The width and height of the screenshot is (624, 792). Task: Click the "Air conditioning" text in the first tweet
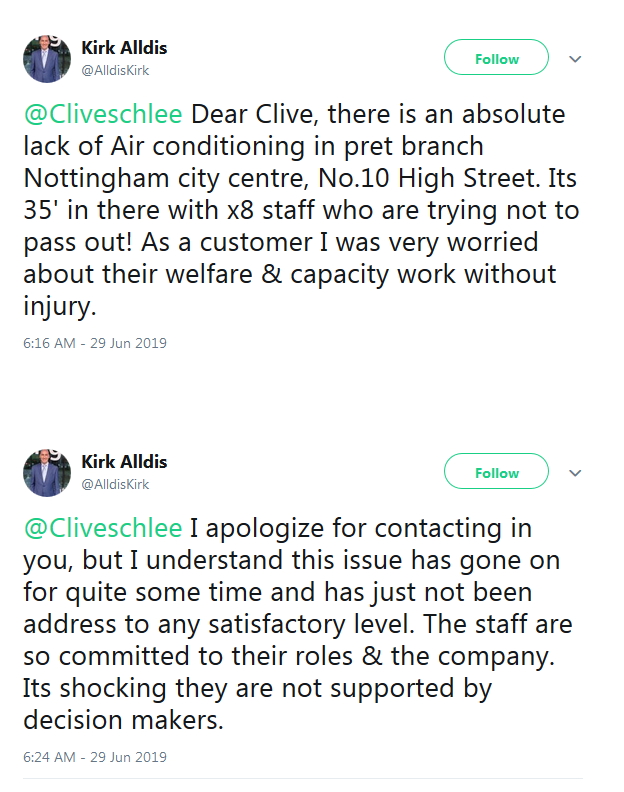(x=203, y=146)
